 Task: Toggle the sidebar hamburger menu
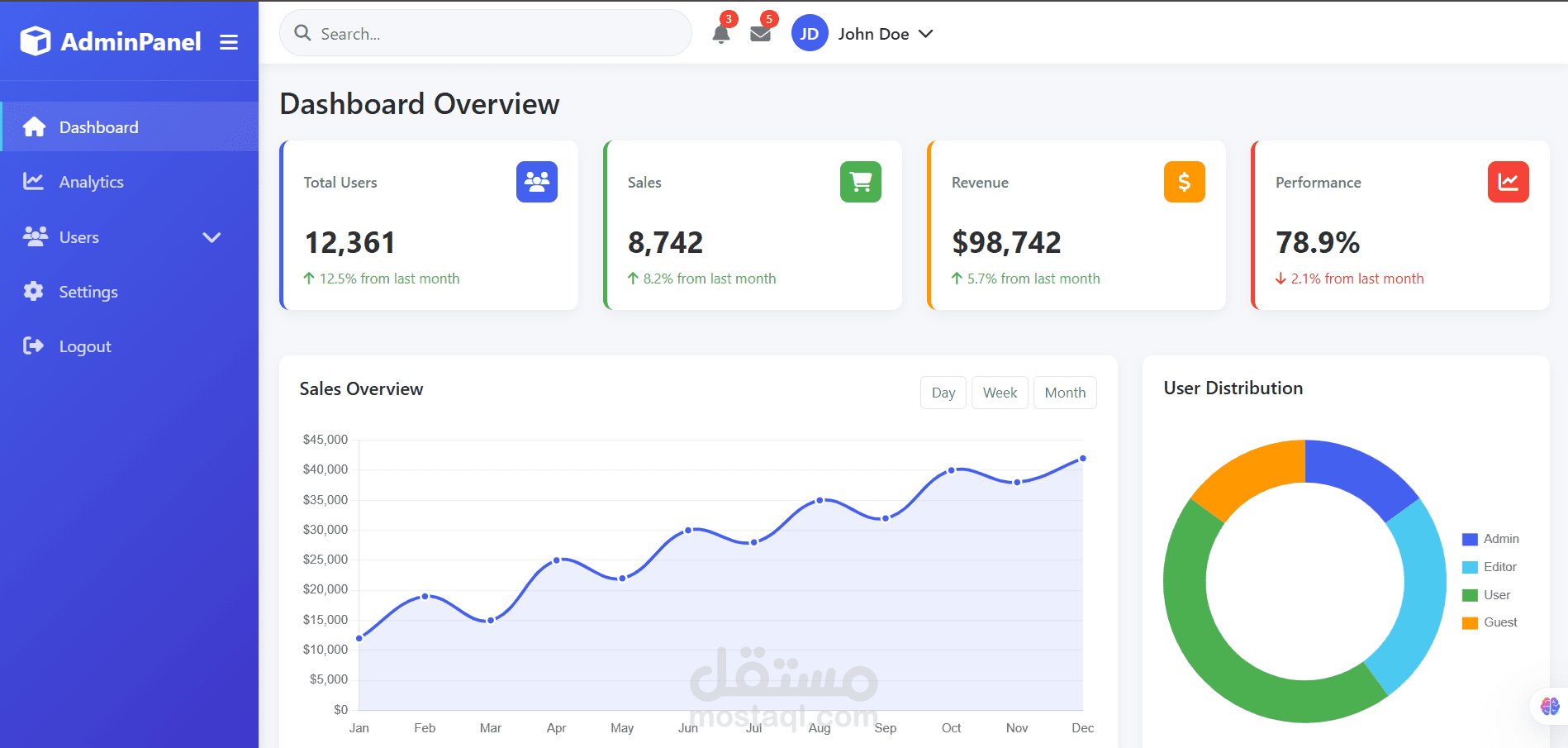tap(229, 42)
